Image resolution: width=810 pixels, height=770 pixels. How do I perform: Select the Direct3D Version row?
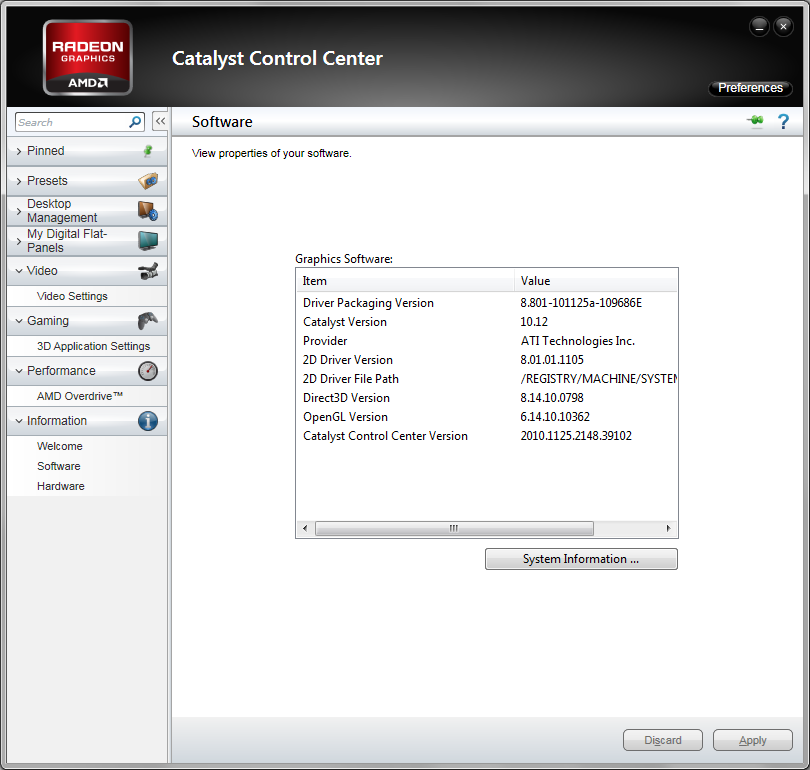(x=487, y=398)
